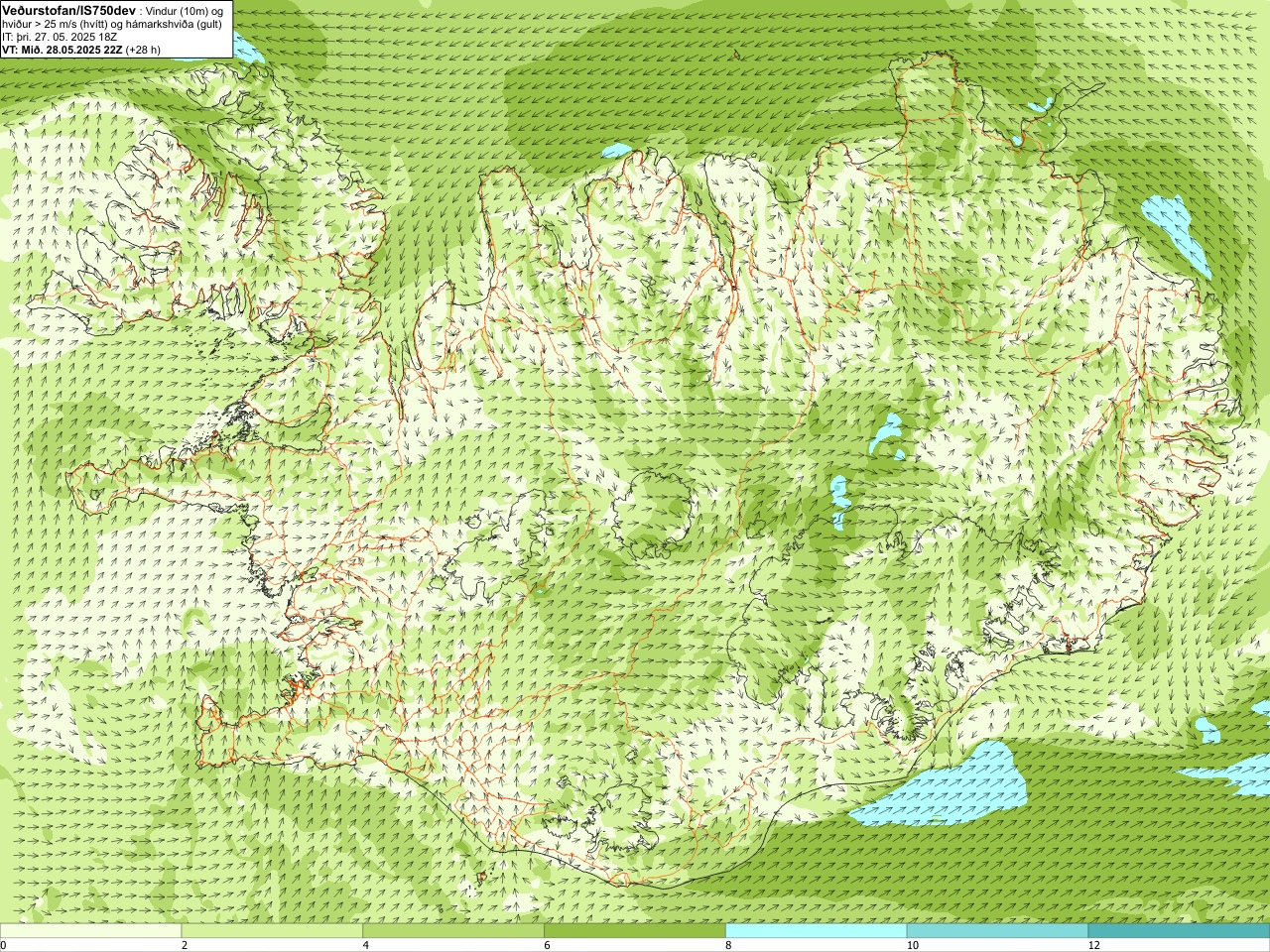Click the Veðurstofan/IS750dev title text

[69, 9]
